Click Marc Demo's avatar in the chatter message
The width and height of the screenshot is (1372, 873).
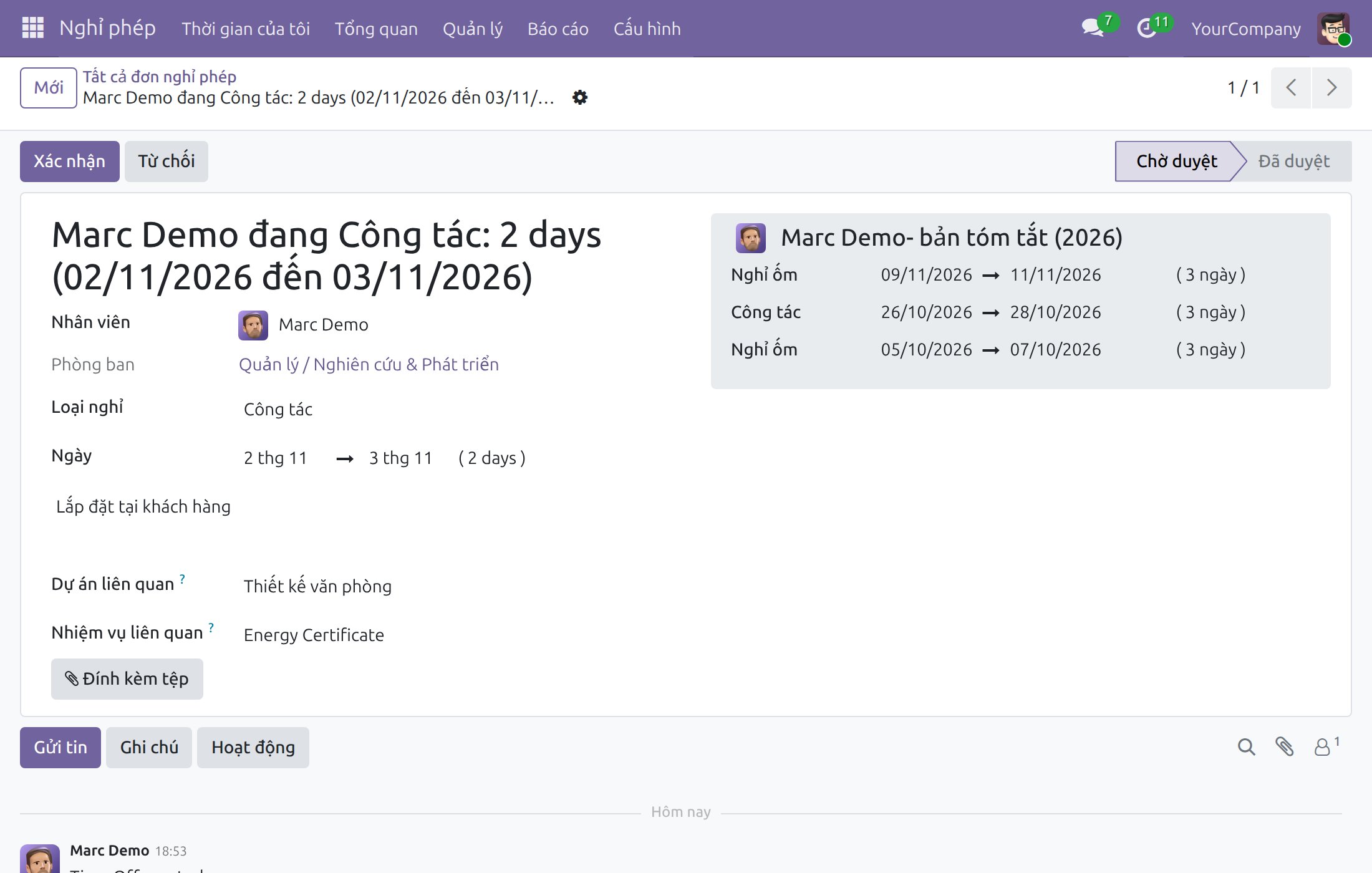coord(40,859)
